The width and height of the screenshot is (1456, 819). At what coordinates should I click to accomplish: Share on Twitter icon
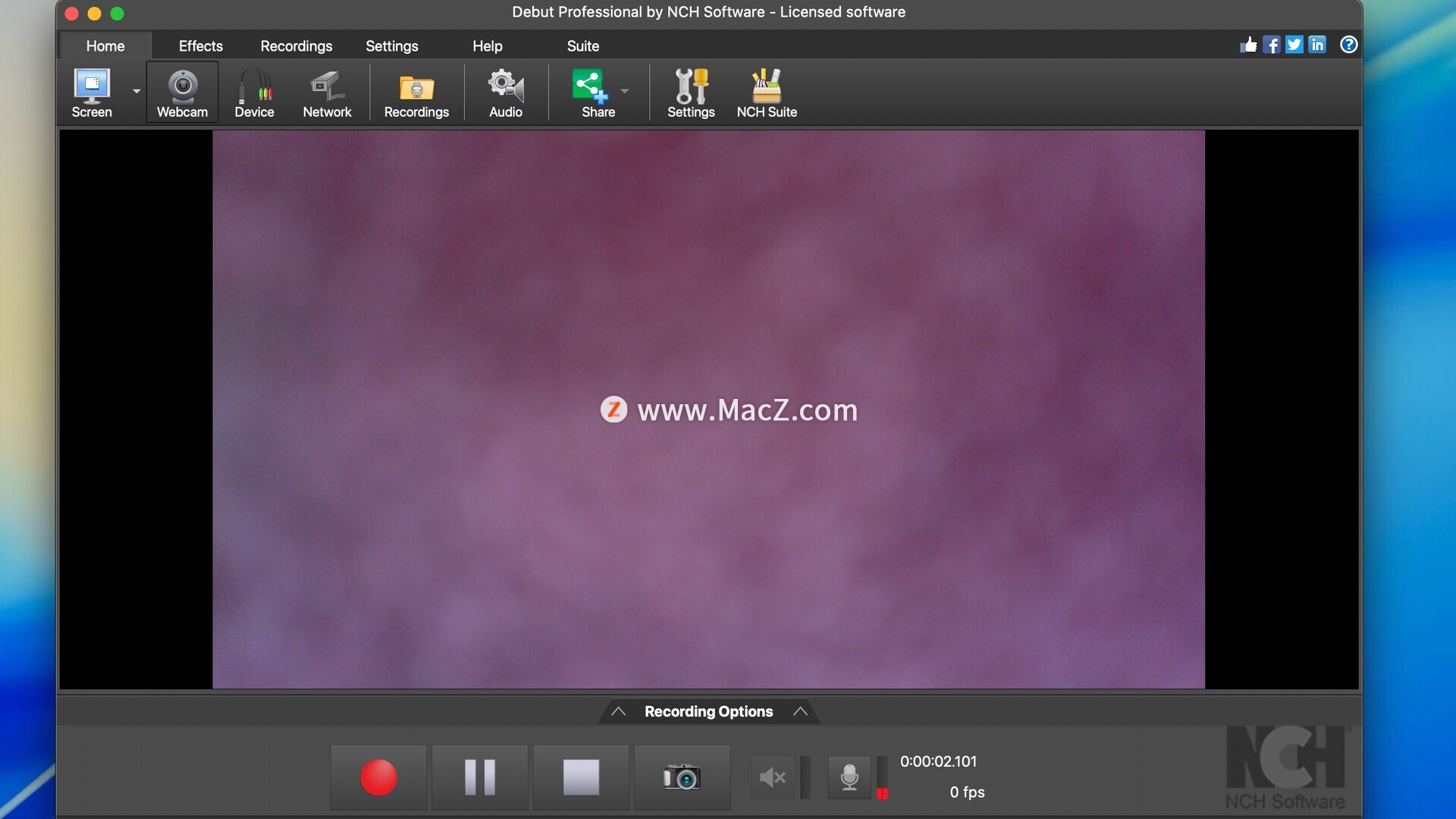pos(1294,45)
